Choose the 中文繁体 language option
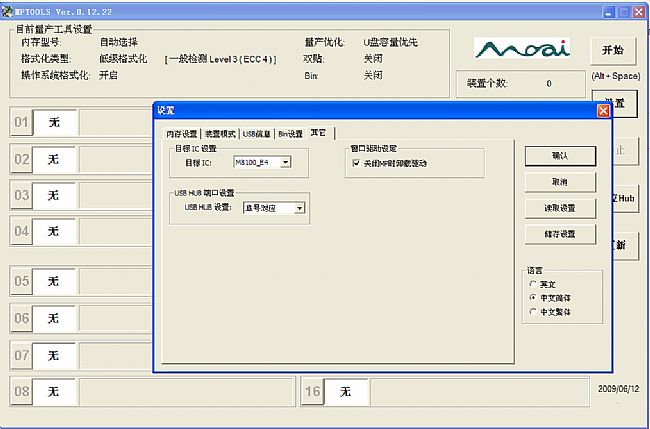 coord(533,311)
